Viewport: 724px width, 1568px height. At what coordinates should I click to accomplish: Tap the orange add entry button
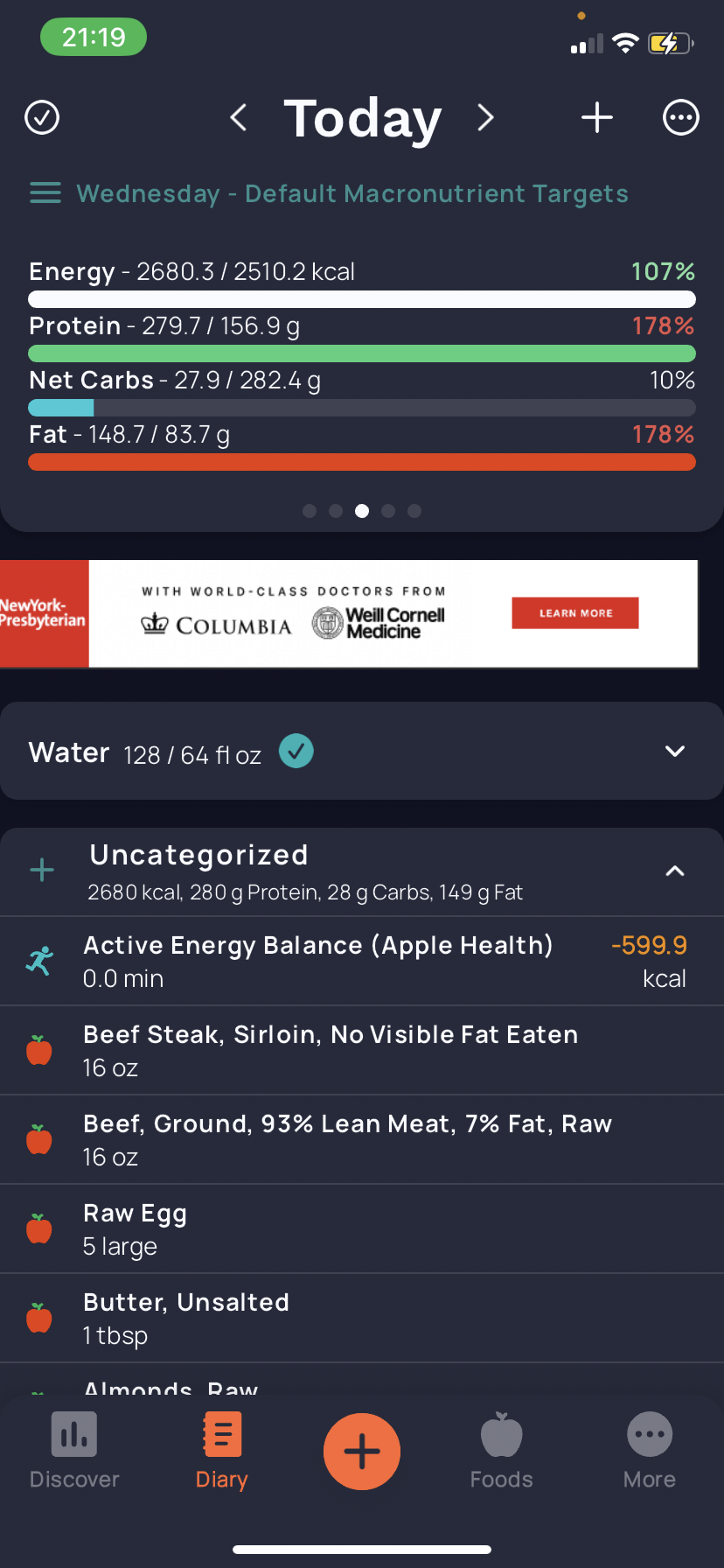(362, 1452)
